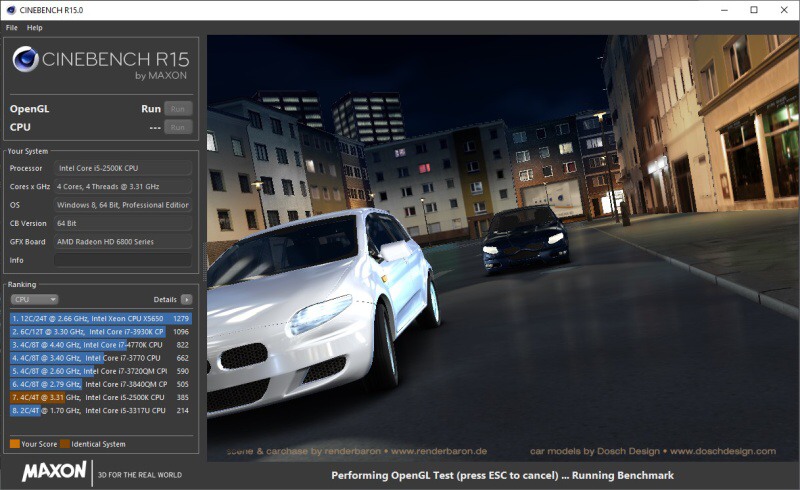Click the Identical System brown swatch
Viewport: 800px width, 490px height.
coord(65,444)
